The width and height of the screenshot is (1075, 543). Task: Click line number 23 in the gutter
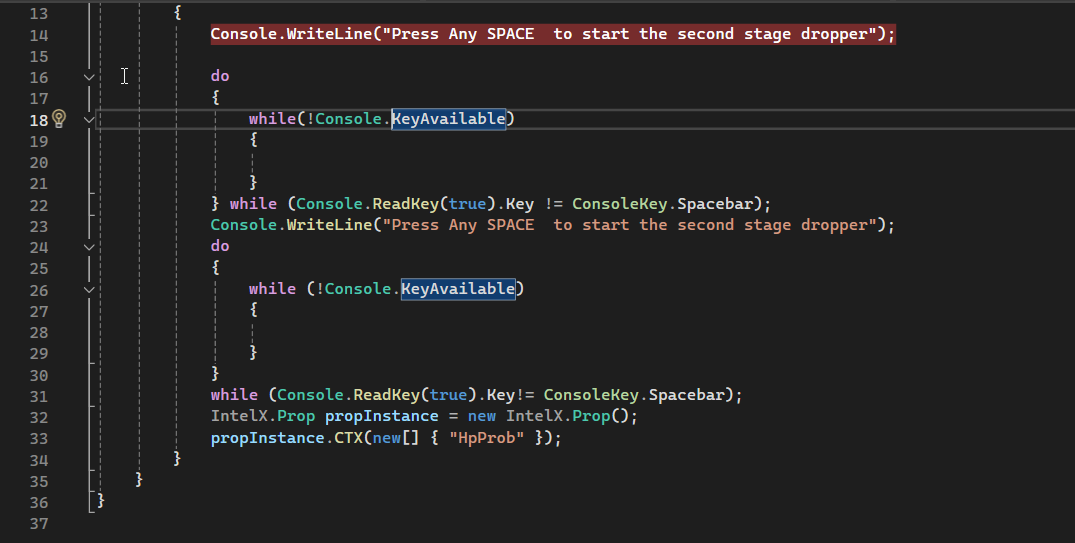pyautogui.click(x=39, y=226)
